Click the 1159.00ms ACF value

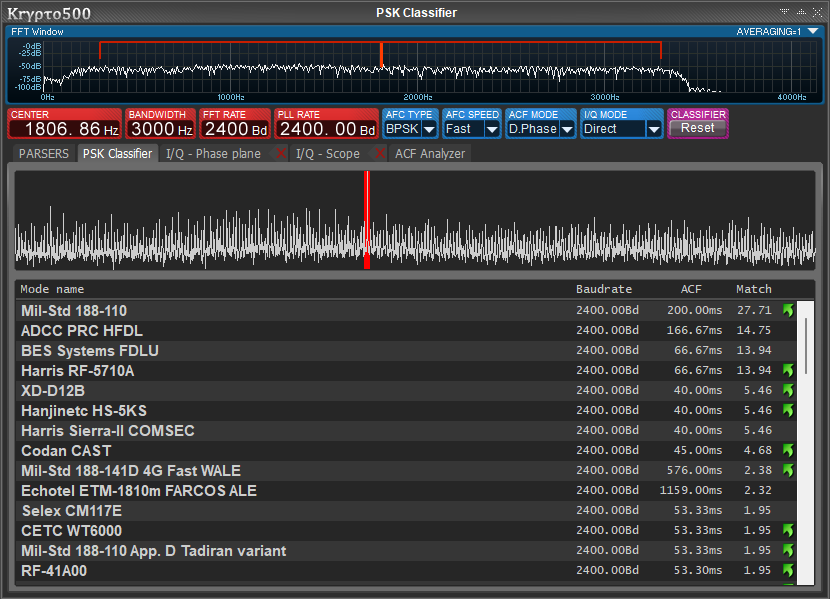691,490
